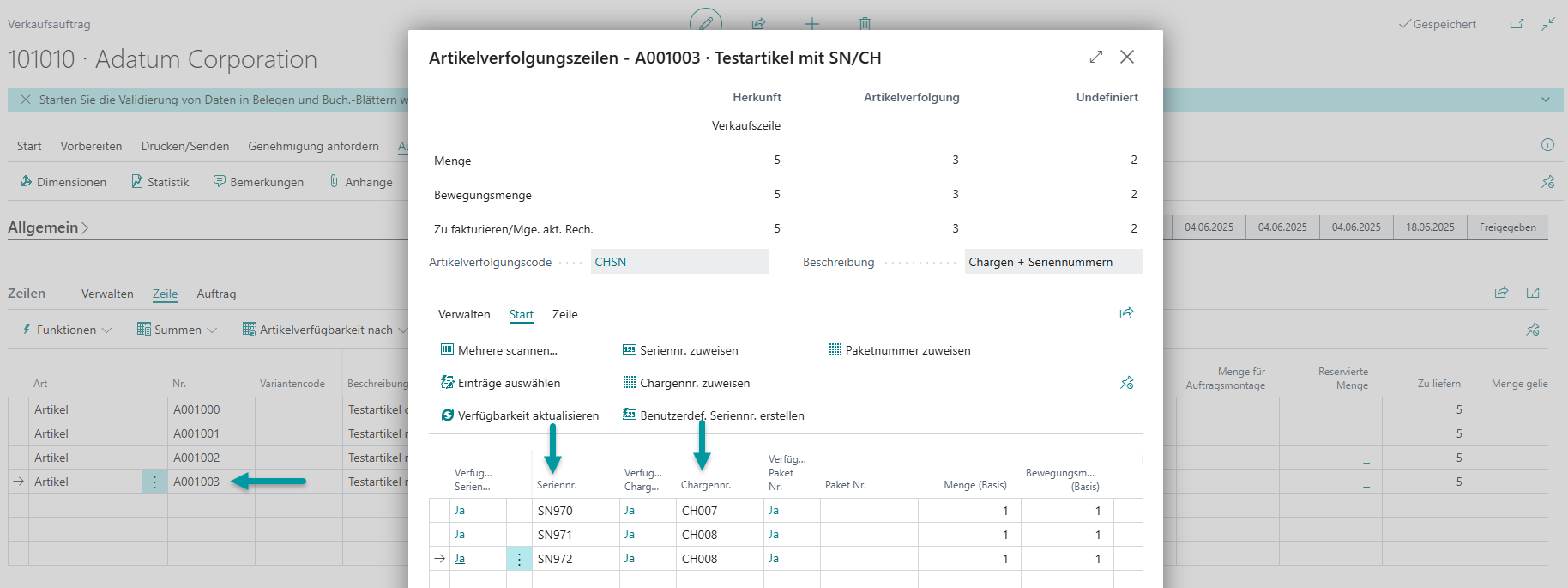Open Anhänge in sales order

tap(360, 182)
